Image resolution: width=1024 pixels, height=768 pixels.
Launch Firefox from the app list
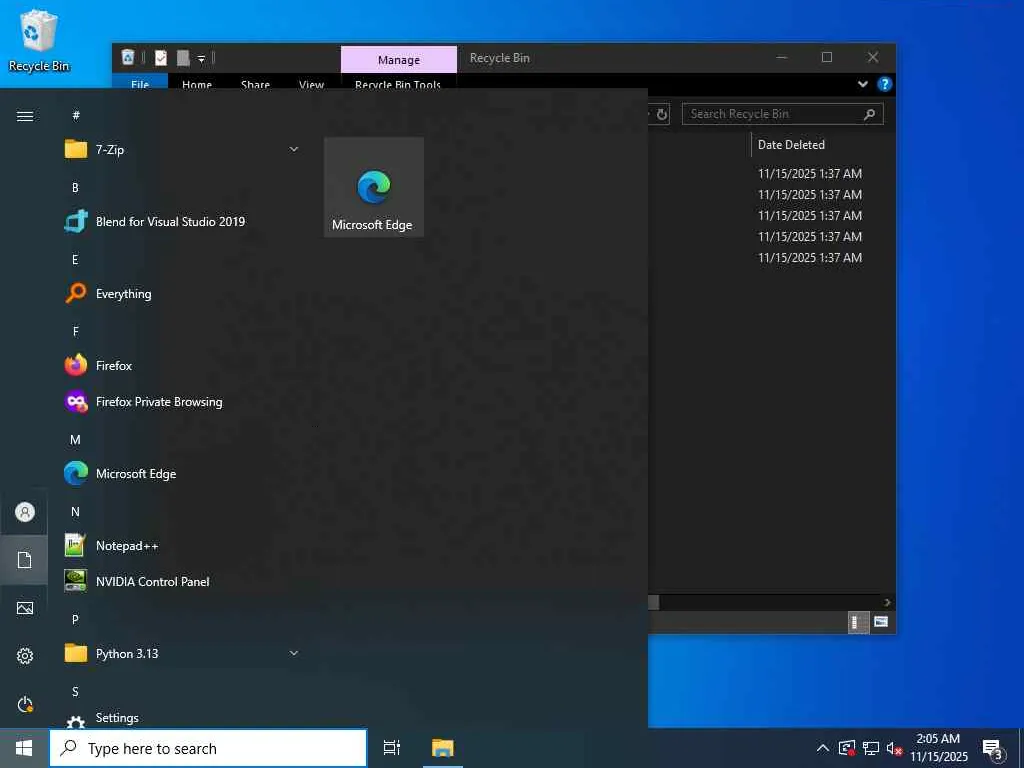pos(182,366)
